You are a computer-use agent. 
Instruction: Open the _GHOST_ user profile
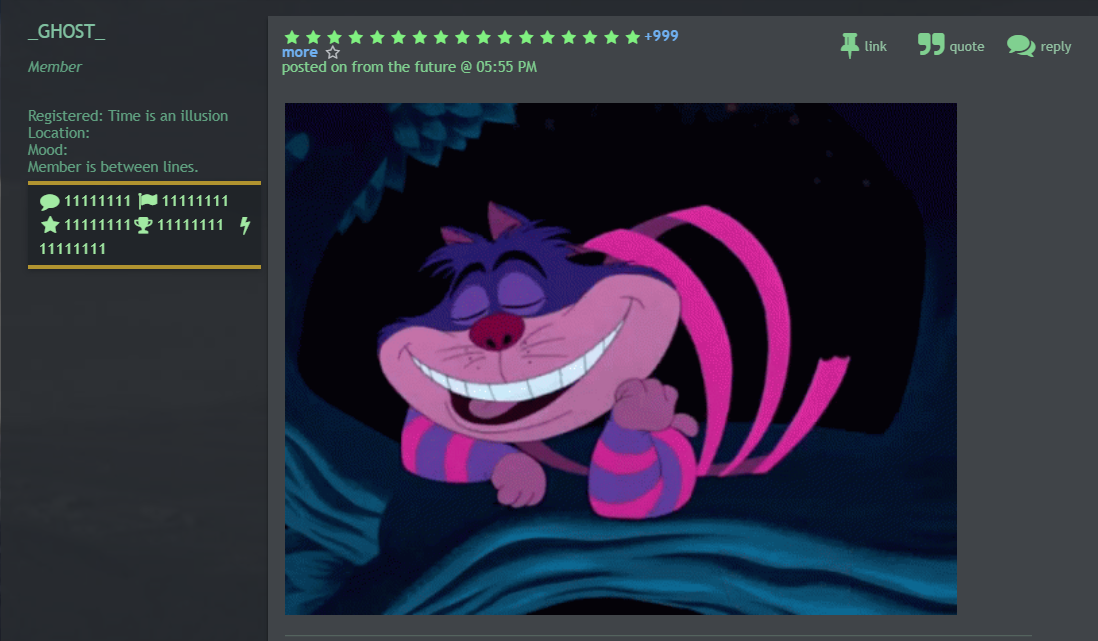[66, 31]
